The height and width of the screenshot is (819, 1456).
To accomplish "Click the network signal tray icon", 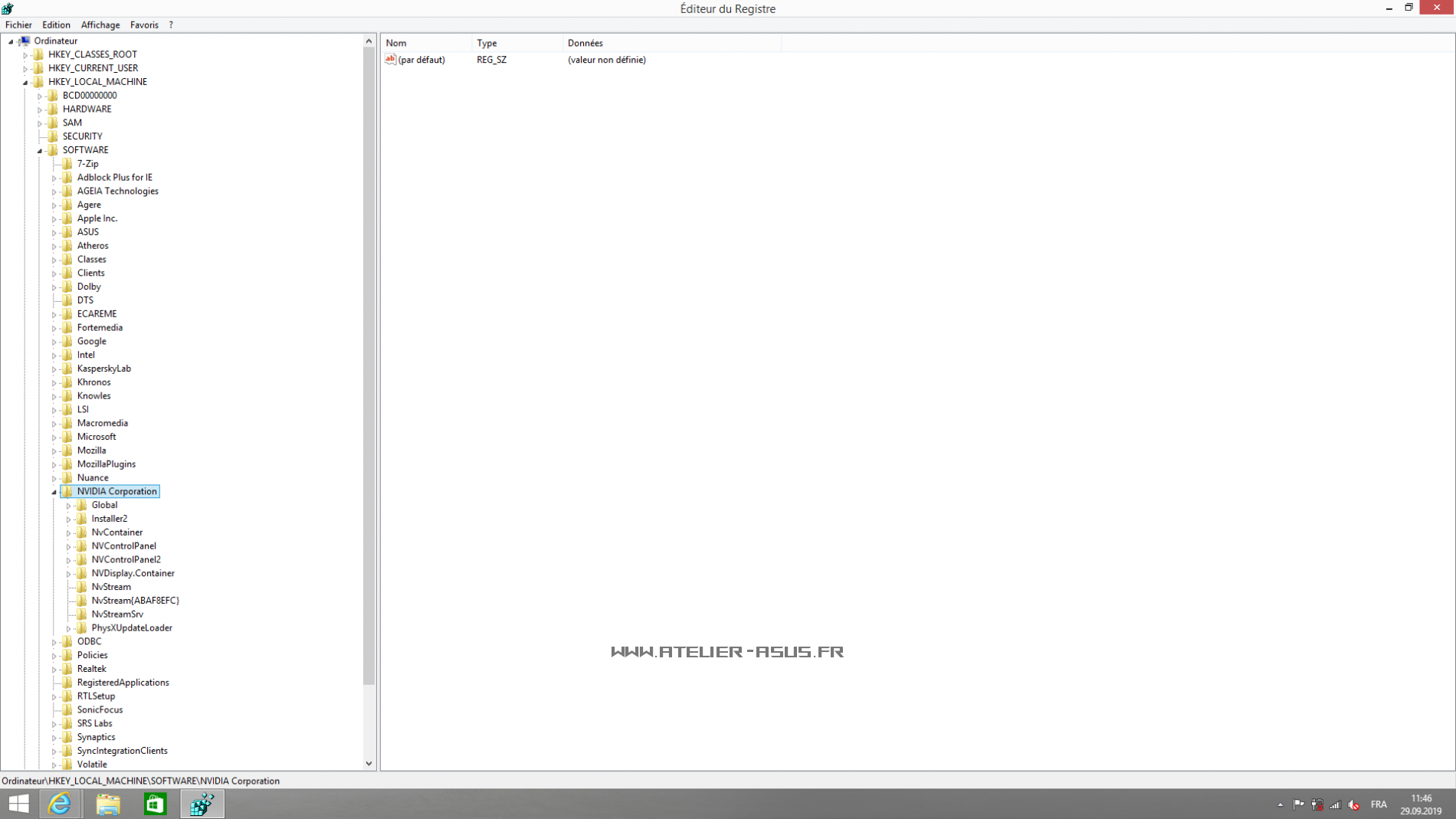I will 1336,804.
